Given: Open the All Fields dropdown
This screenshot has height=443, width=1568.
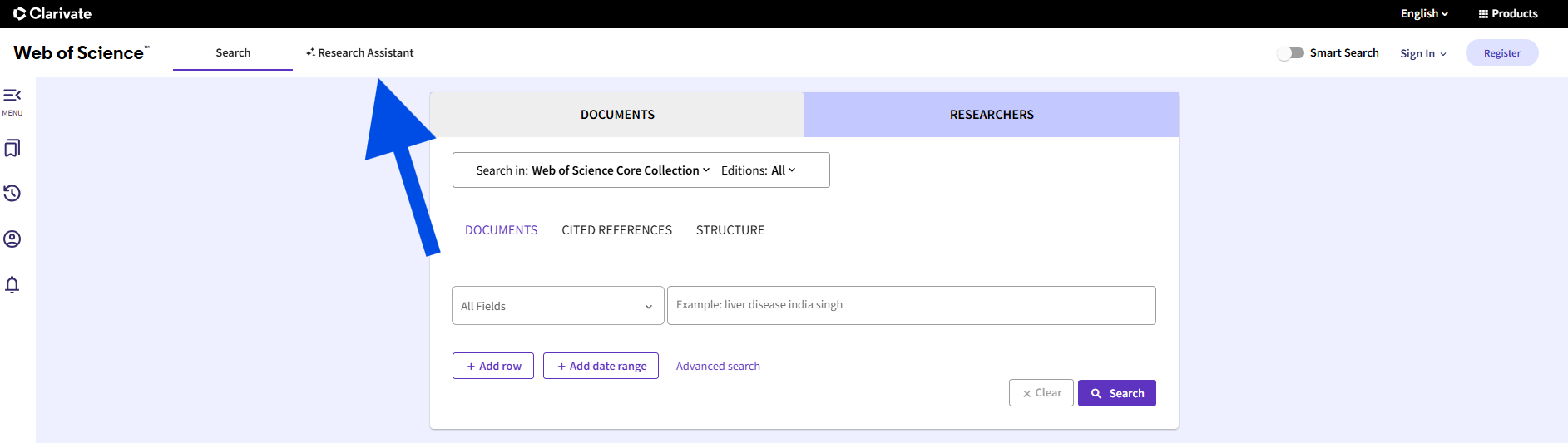Looking at the screenshot, I should (x=558, y=306).
